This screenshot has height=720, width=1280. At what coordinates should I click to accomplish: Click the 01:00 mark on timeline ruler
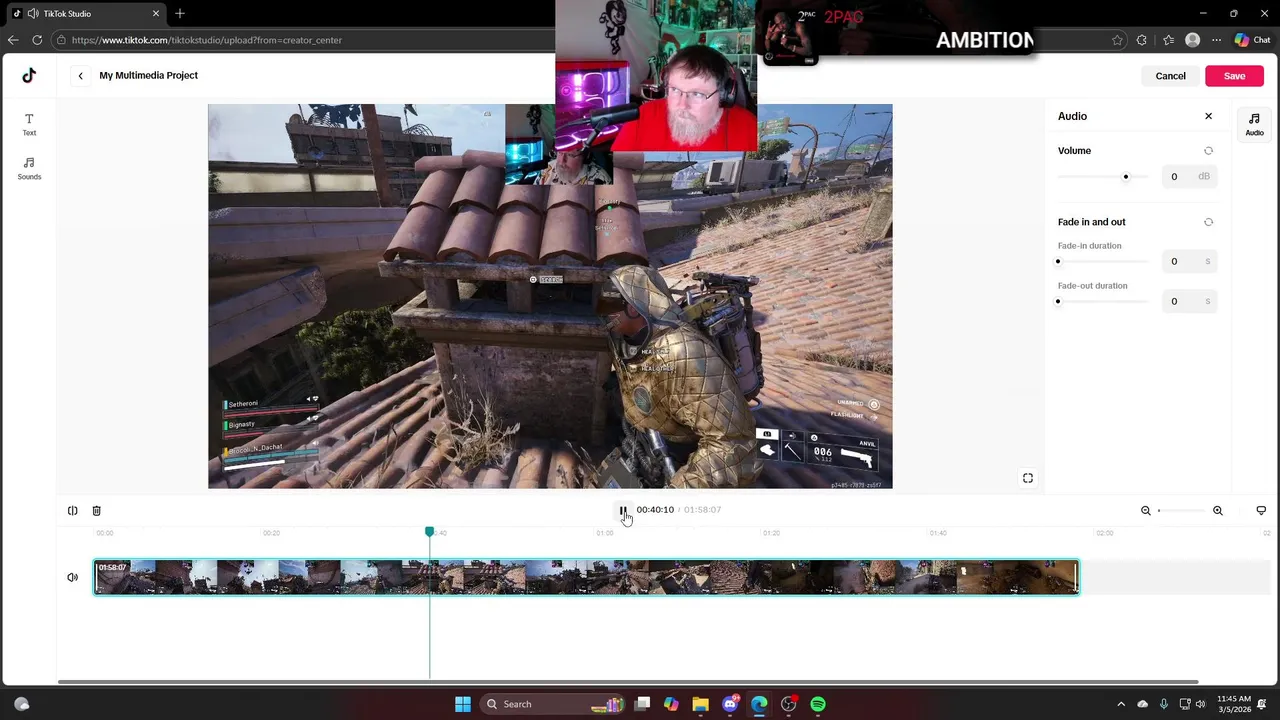pos(605,533)
